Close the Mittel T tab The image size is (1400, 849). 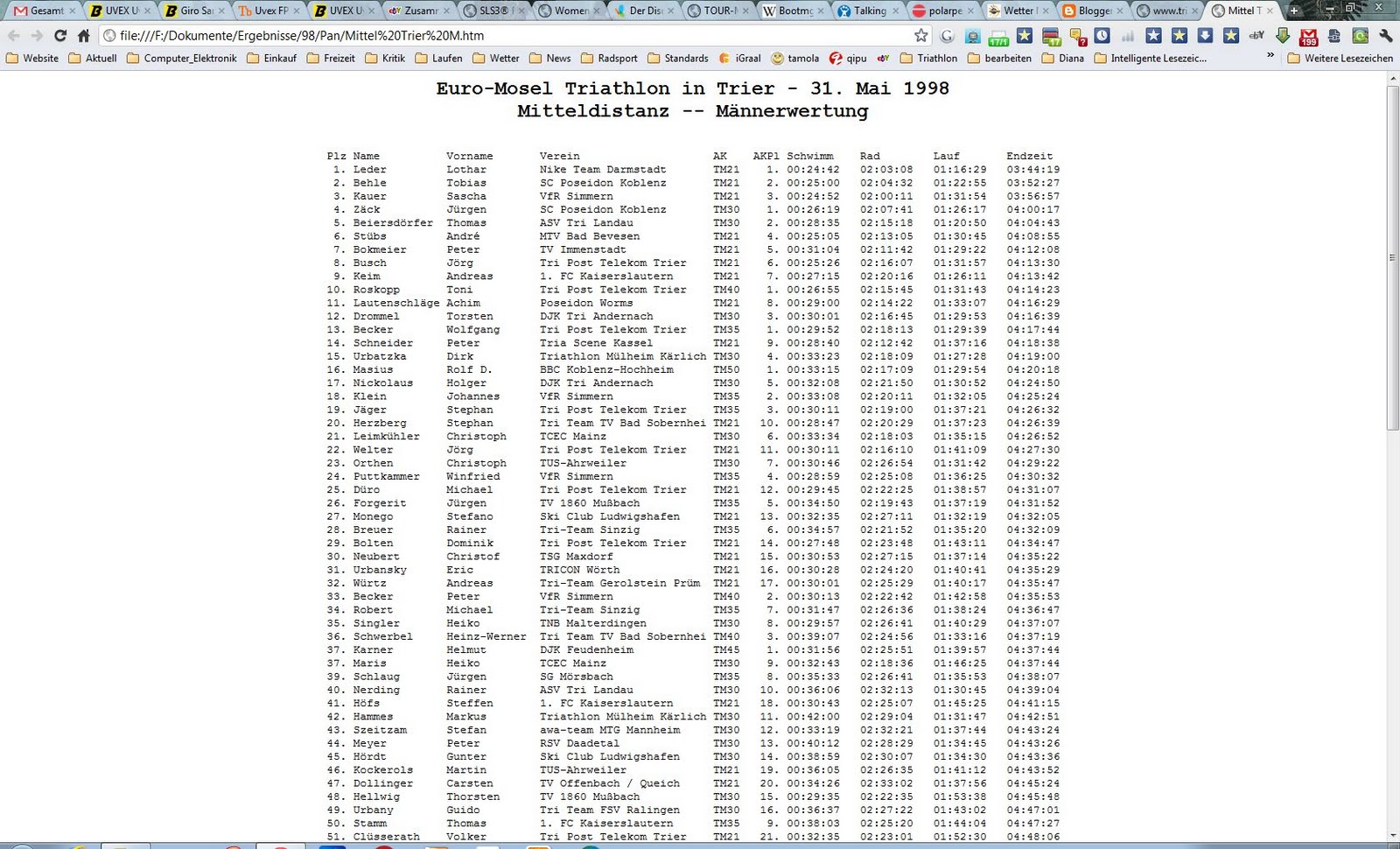coord(1270,11)
